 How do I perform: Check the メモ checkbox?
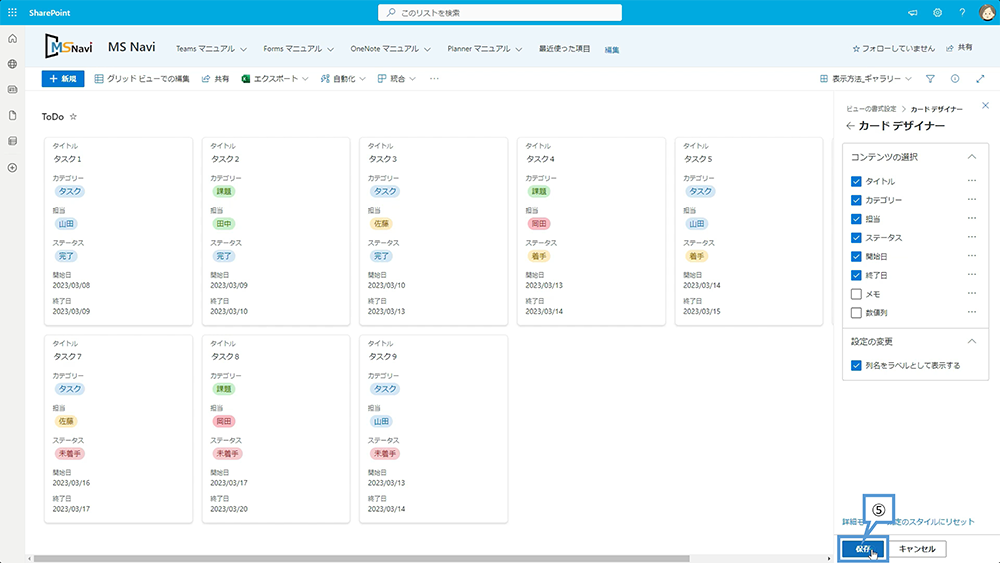856,294
